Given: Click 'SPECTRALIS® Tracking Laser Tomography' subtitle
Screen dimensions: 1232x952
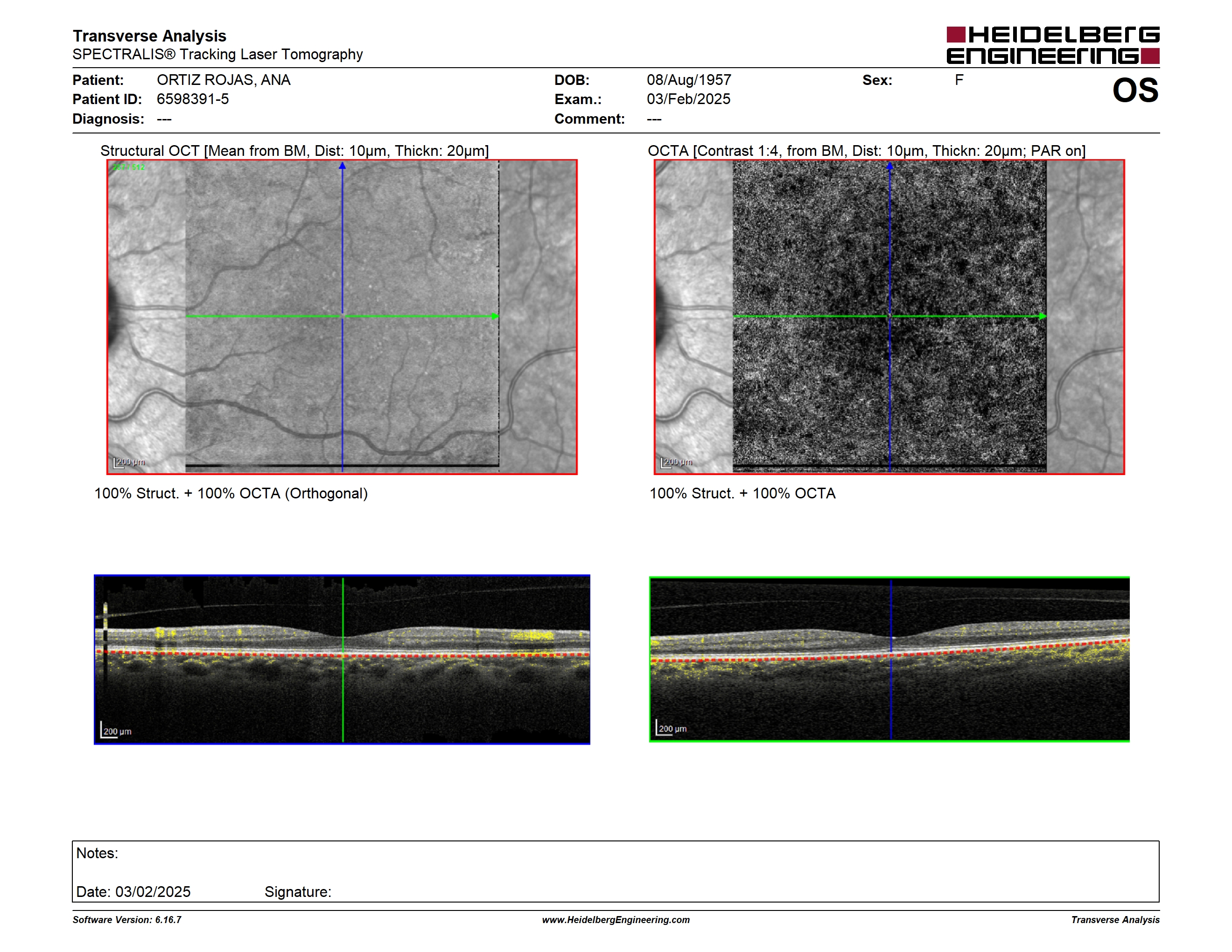Looking at the screenshot, I should point(218,54).
